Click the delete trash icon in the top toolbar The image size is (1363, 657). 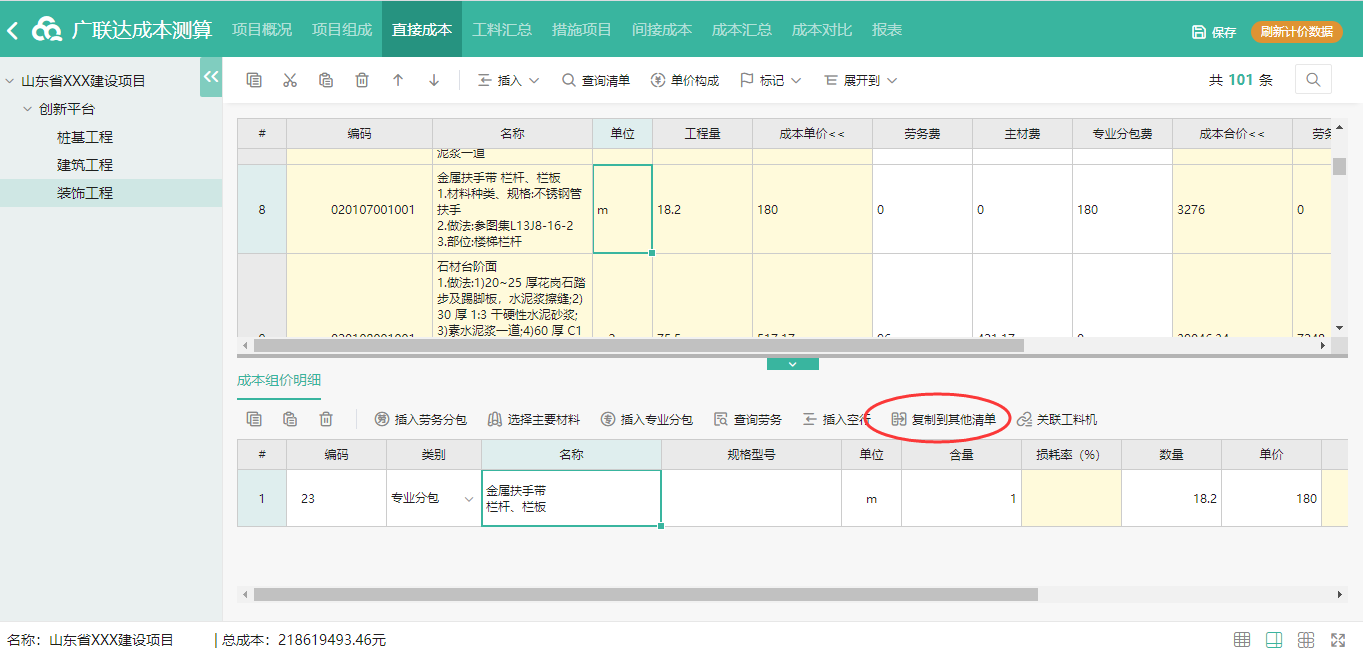pyautogui.click(x=362, y=80)
